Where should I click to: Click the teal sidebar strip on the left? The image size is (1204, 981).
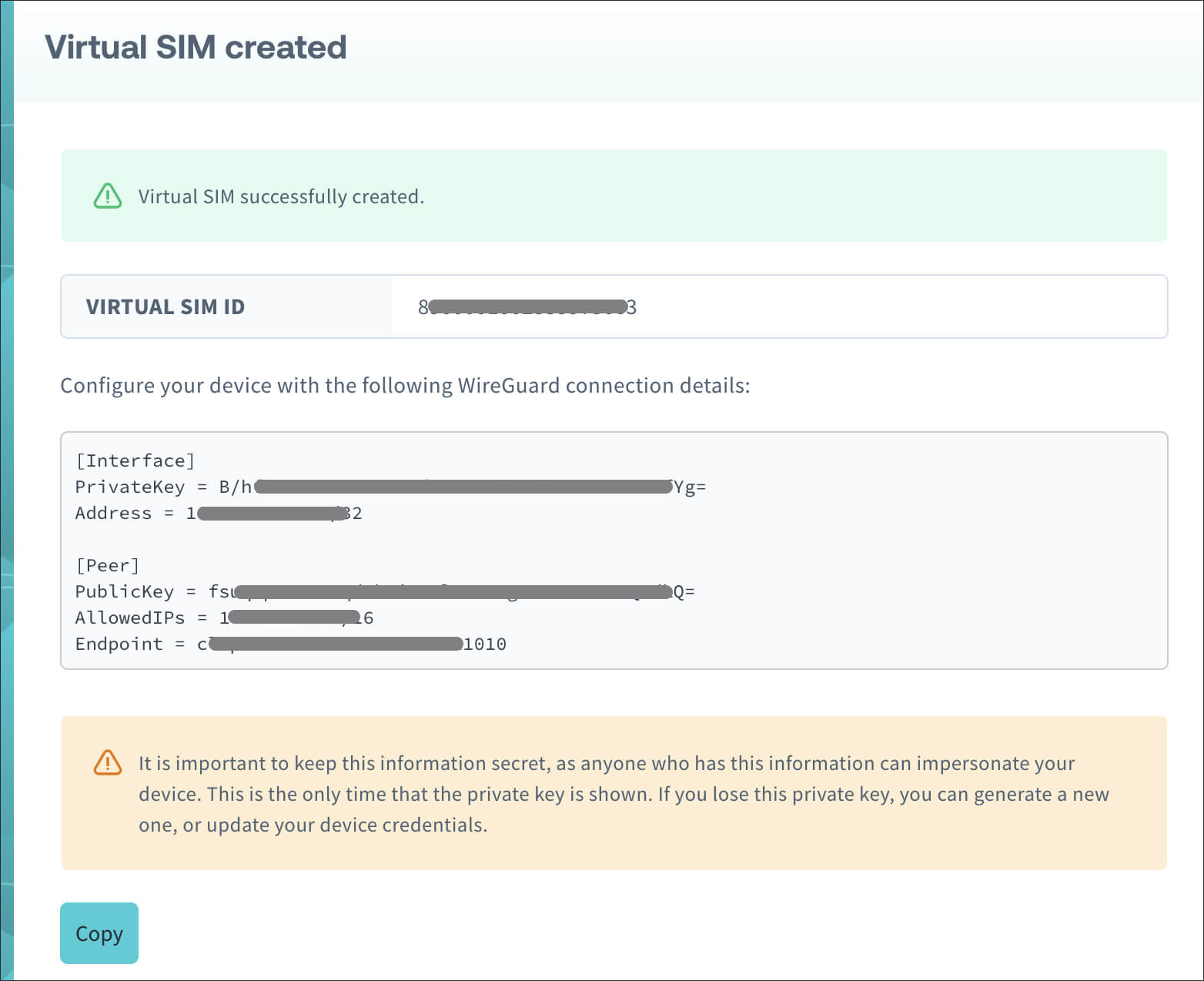pyautogui.click(x=7, y=490)
